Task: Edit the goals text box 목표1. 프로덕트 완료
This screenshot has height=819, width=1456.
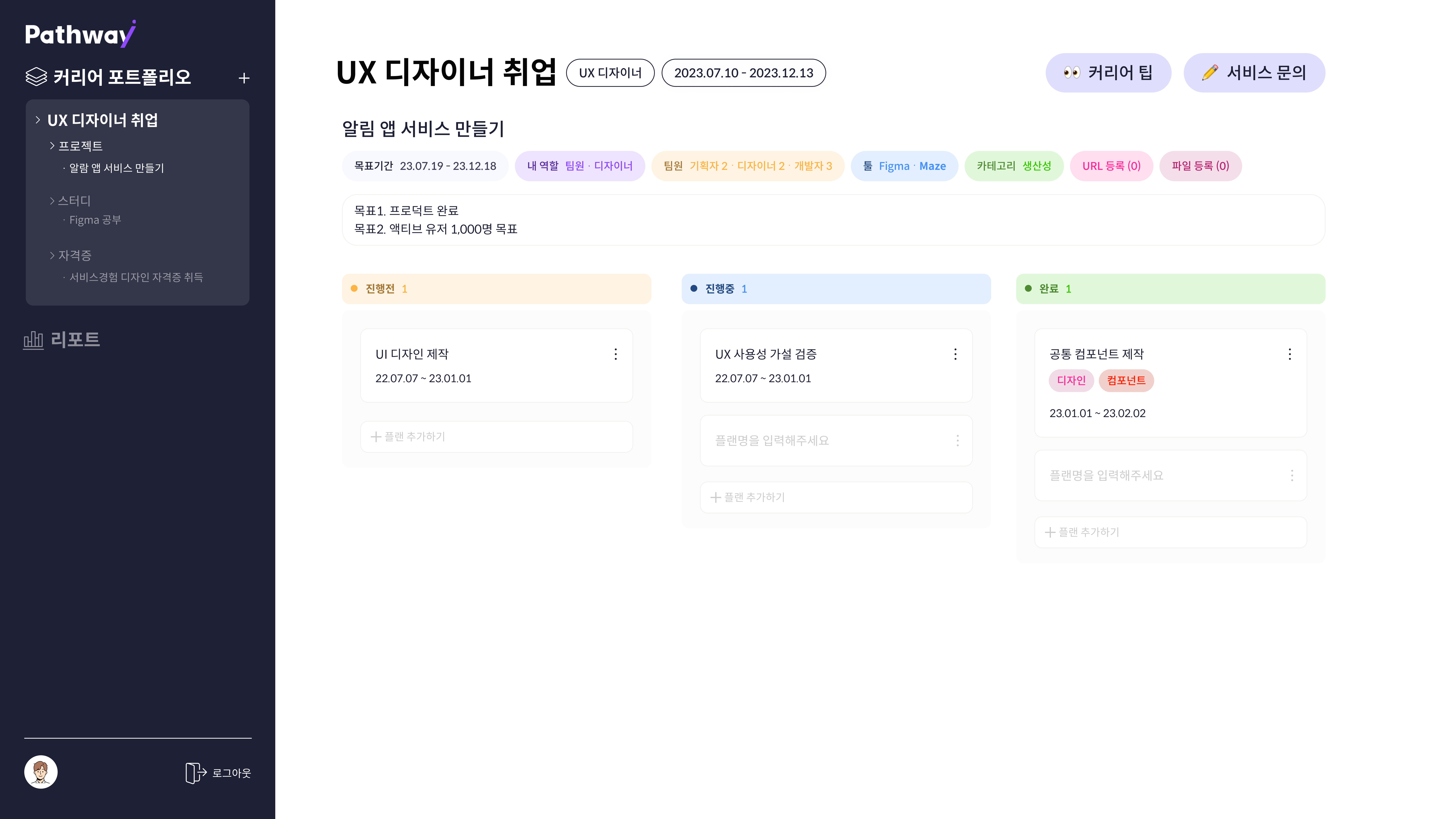Action: point(834,220)
